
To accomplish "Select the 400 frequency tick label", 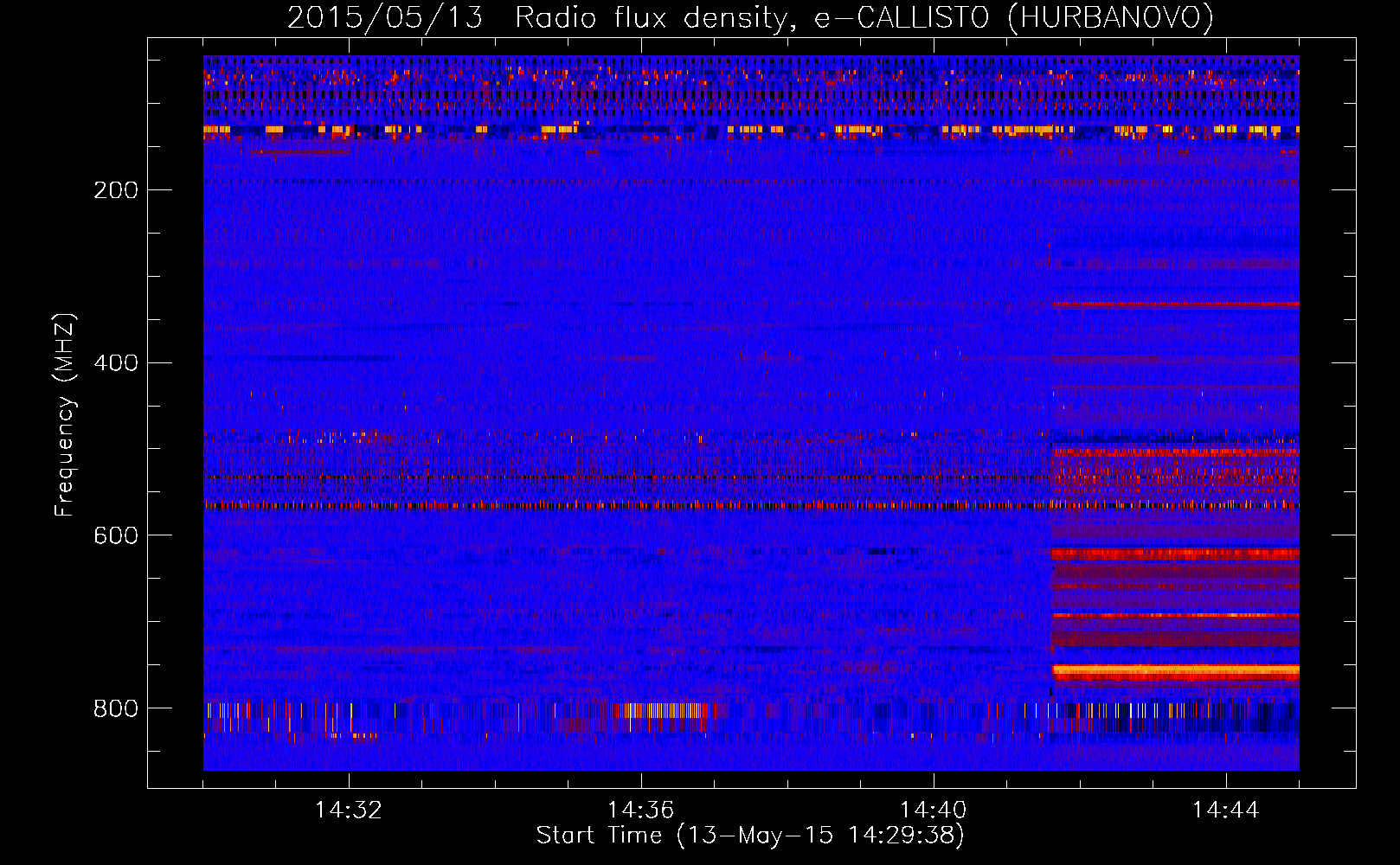I will pyautogui.click(x=116, y=363).
